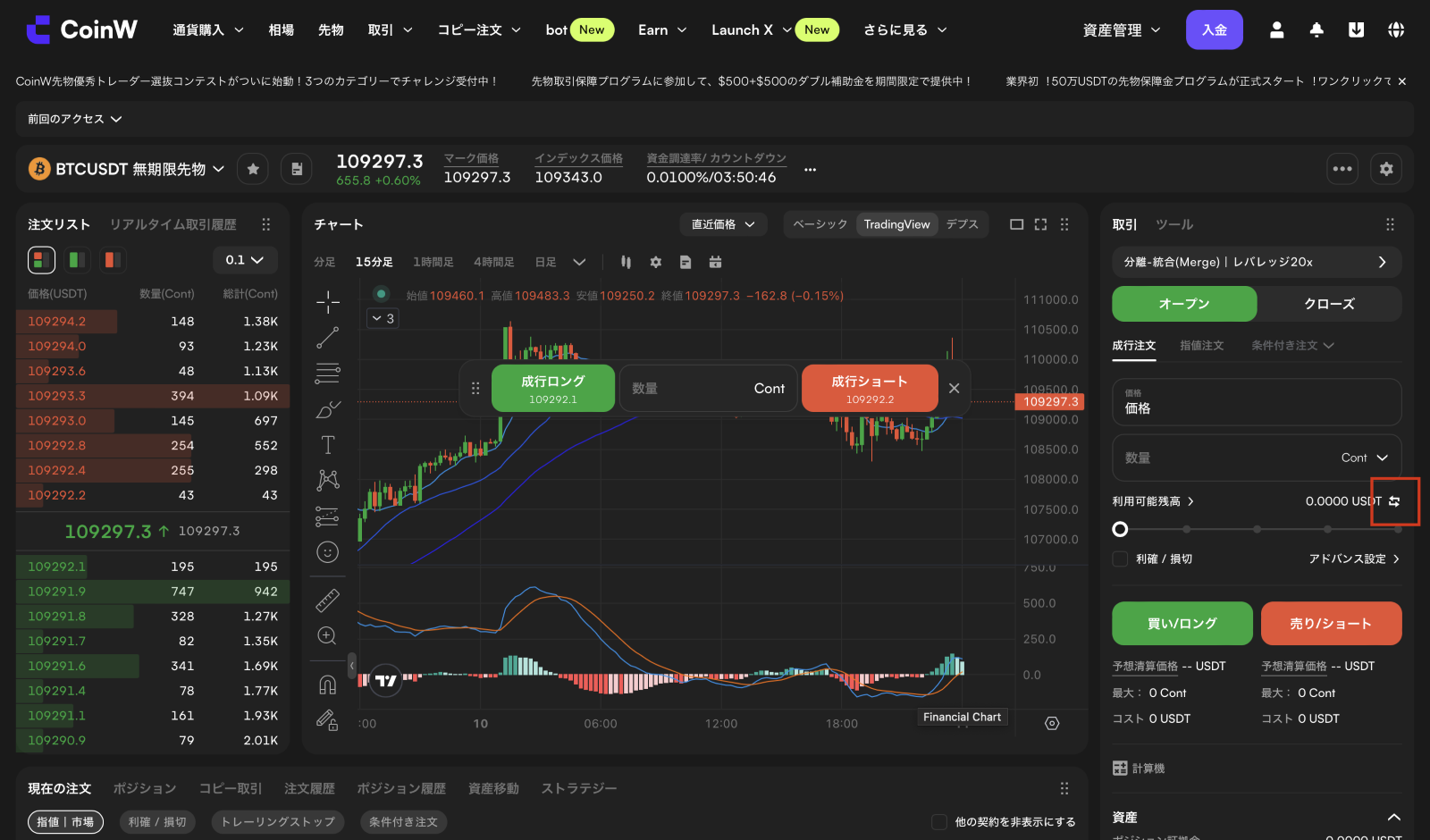Click the transfer funds icon beside available balance
This screenshot has height=840, width=1430.
[1394, 501]
